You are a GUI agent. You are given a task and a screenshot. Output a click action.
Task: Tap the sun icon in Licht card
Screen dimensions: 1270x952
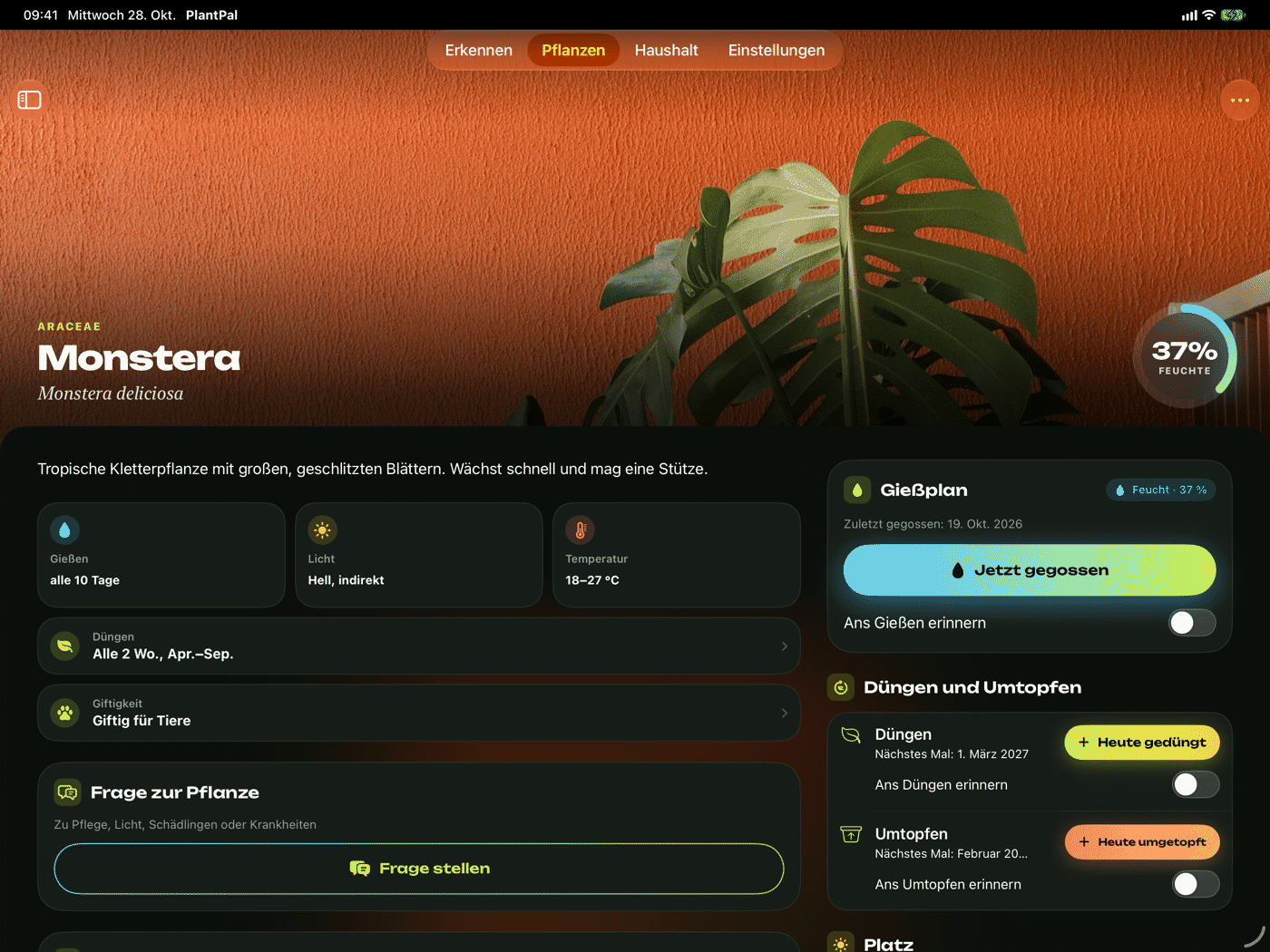(x=322, y=529)
